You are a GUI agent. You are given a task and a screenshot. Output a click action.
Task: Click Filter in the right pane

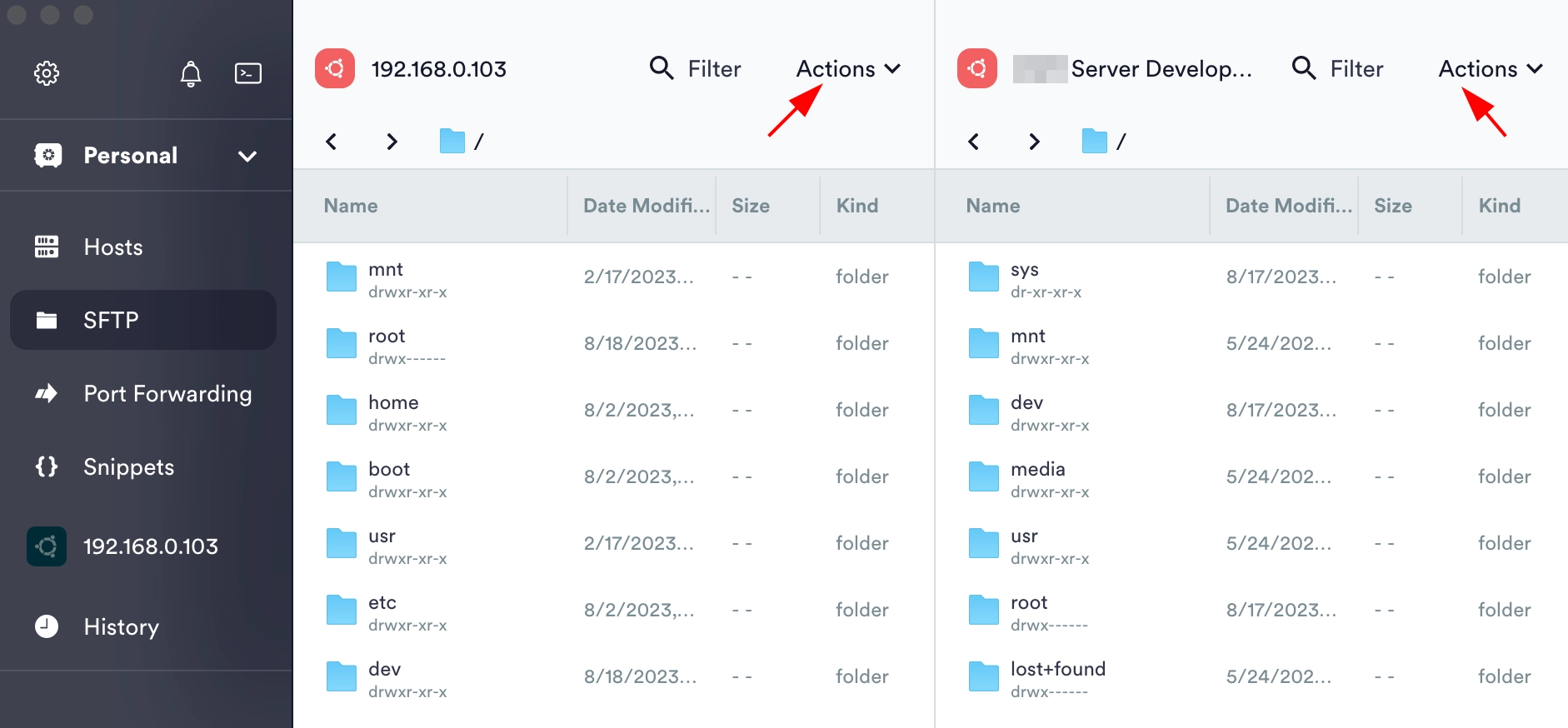pyautogui.click(x=1338, y=68)
